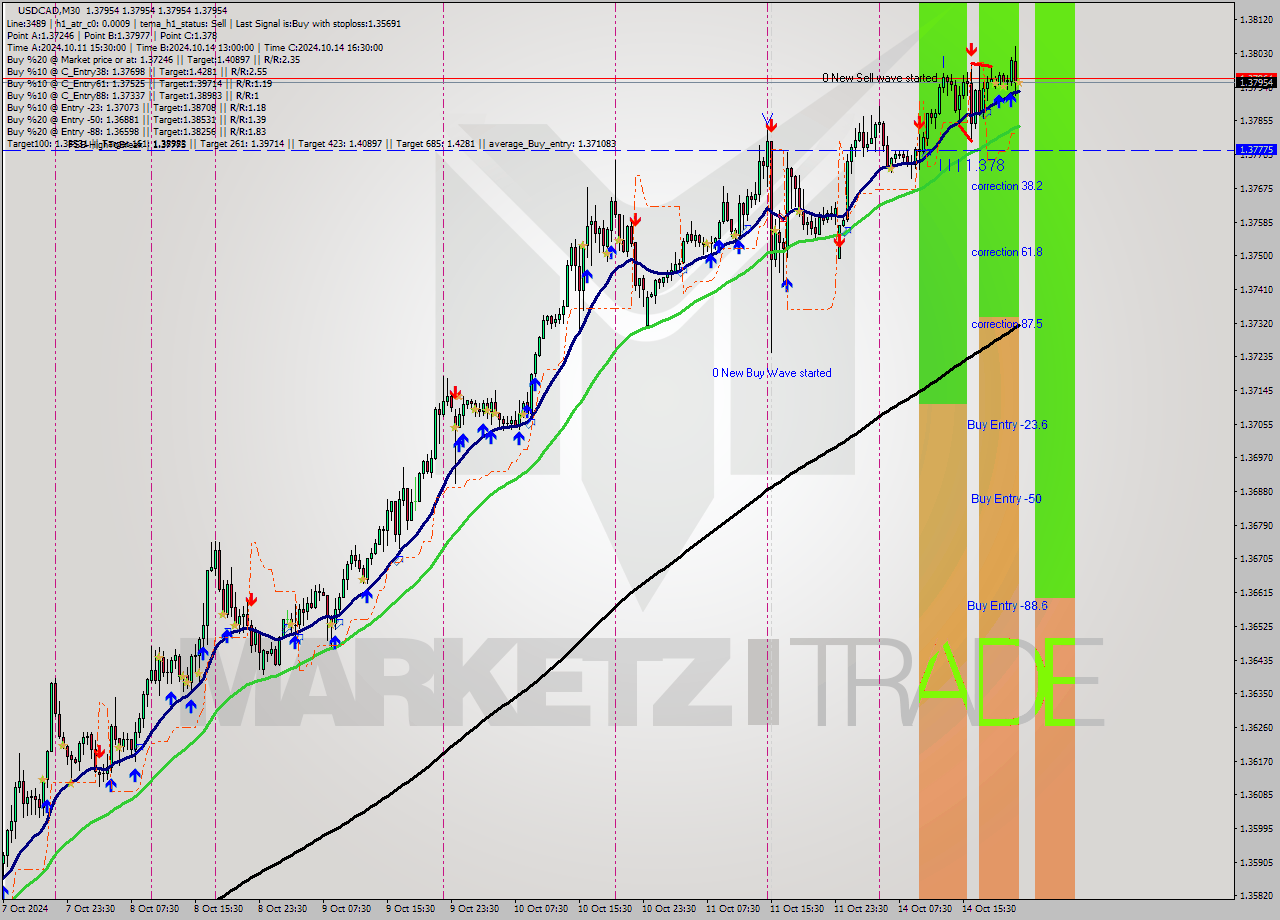This screenshot has height=920, width=1280.
Task: Click the 1.36260 price axis label
Action: (x=1256, y=727)
